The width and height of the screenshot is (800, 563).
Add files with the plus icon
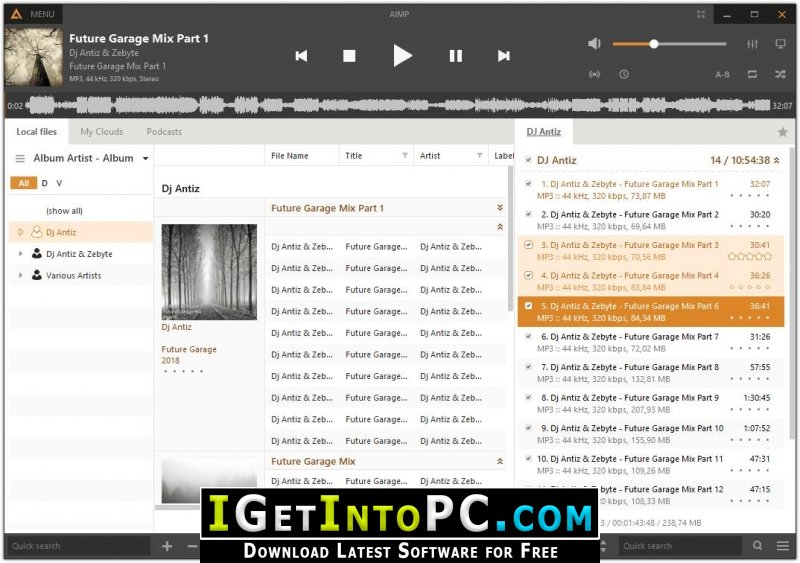167,546
